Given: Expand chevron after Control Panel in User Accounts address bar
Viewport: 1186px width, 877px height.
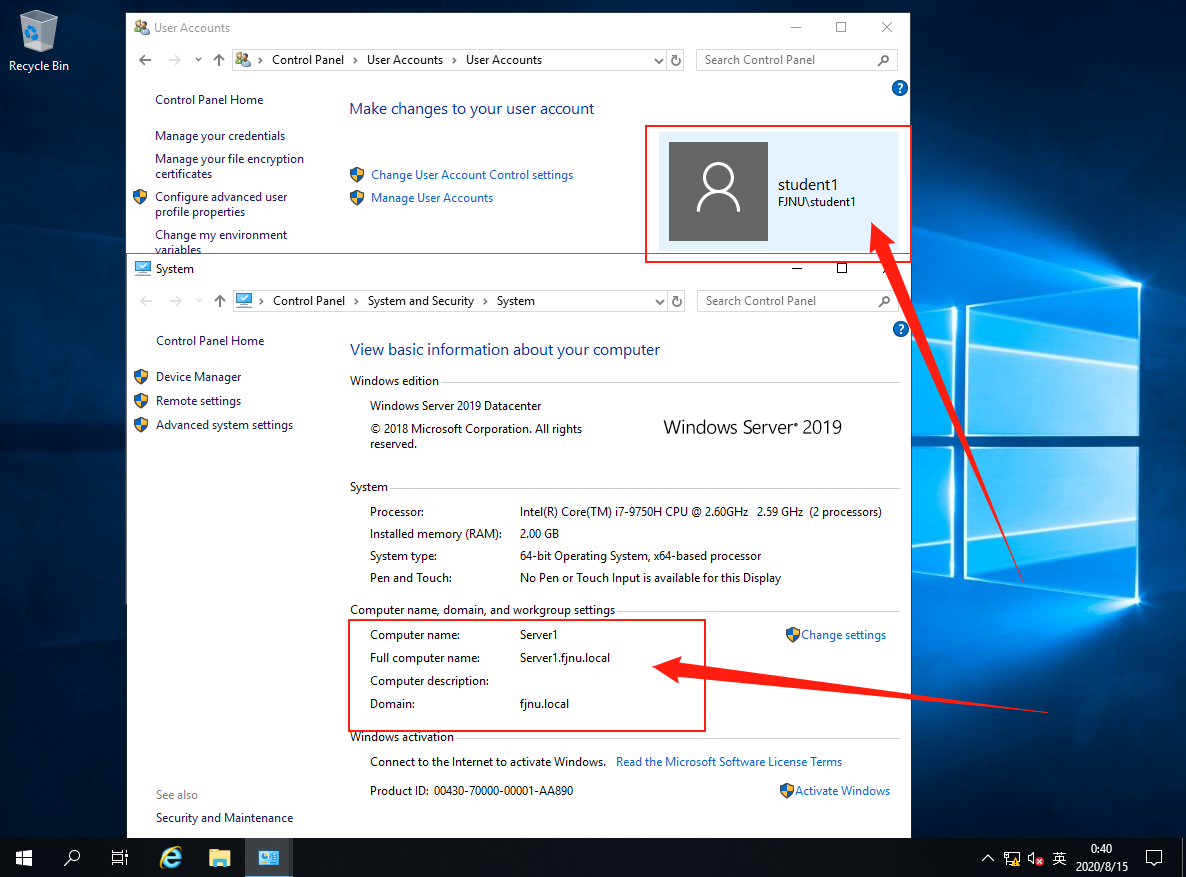Looking at the screenshot, I should point(355,60).
